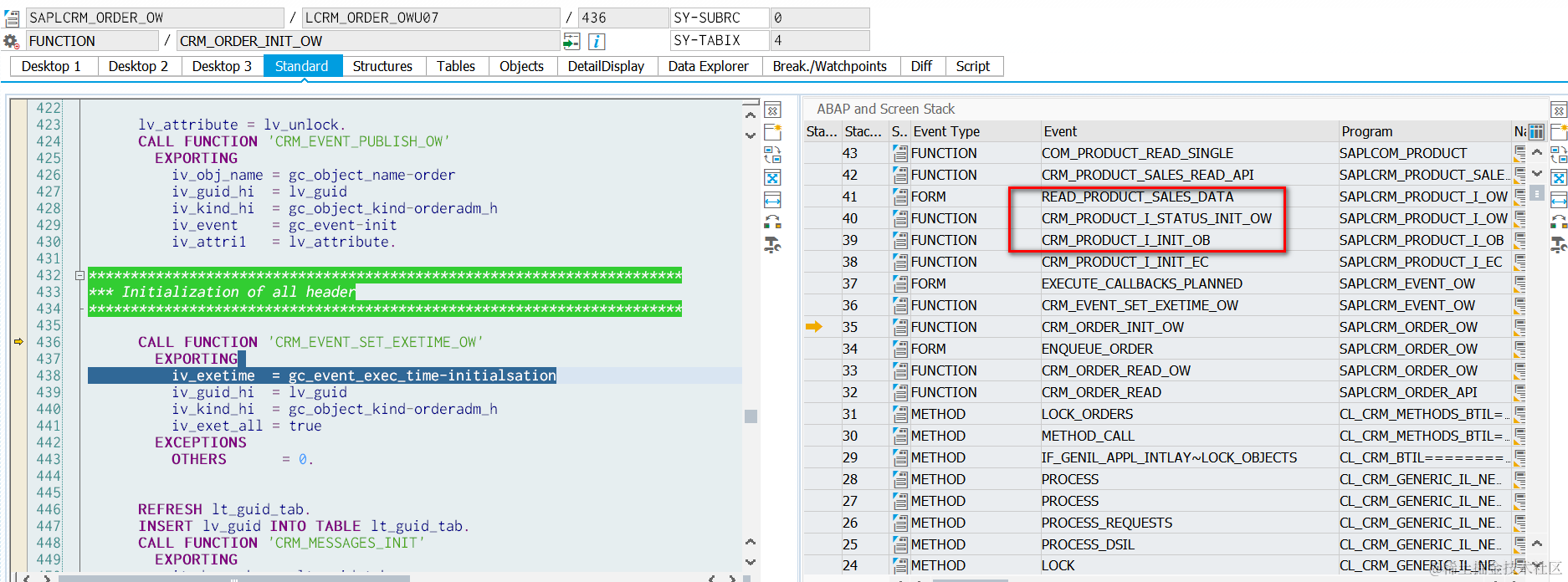Set a breakpoint in the margin at line 436

(18, 342)
